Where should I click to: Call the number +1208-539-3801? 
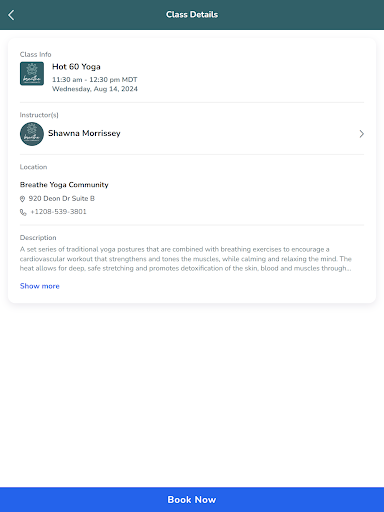(x=58, y=212)
